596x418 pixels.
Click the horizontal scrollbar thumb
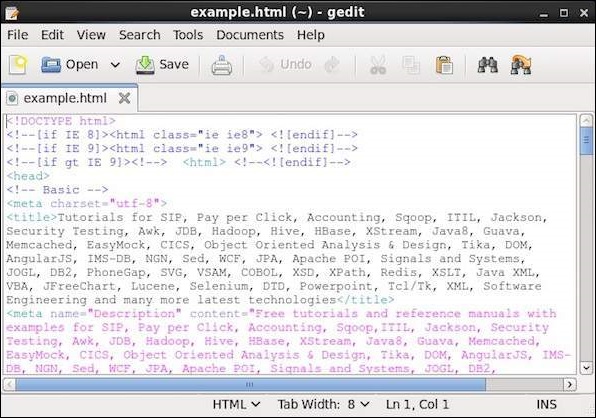click(250, 385)
